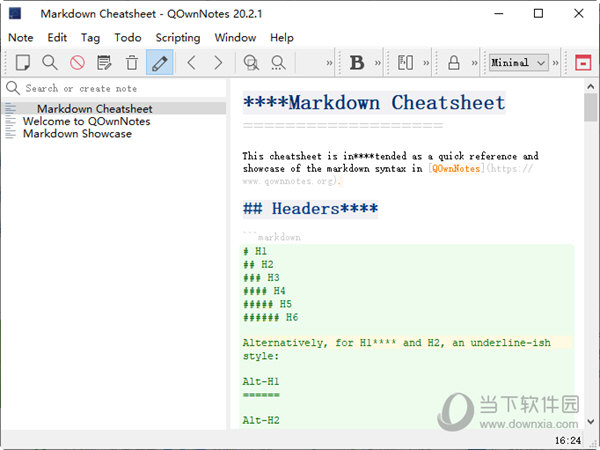Go forward with the right arrow icon
This screenshot has height=450, width=600.
(218, 62)
